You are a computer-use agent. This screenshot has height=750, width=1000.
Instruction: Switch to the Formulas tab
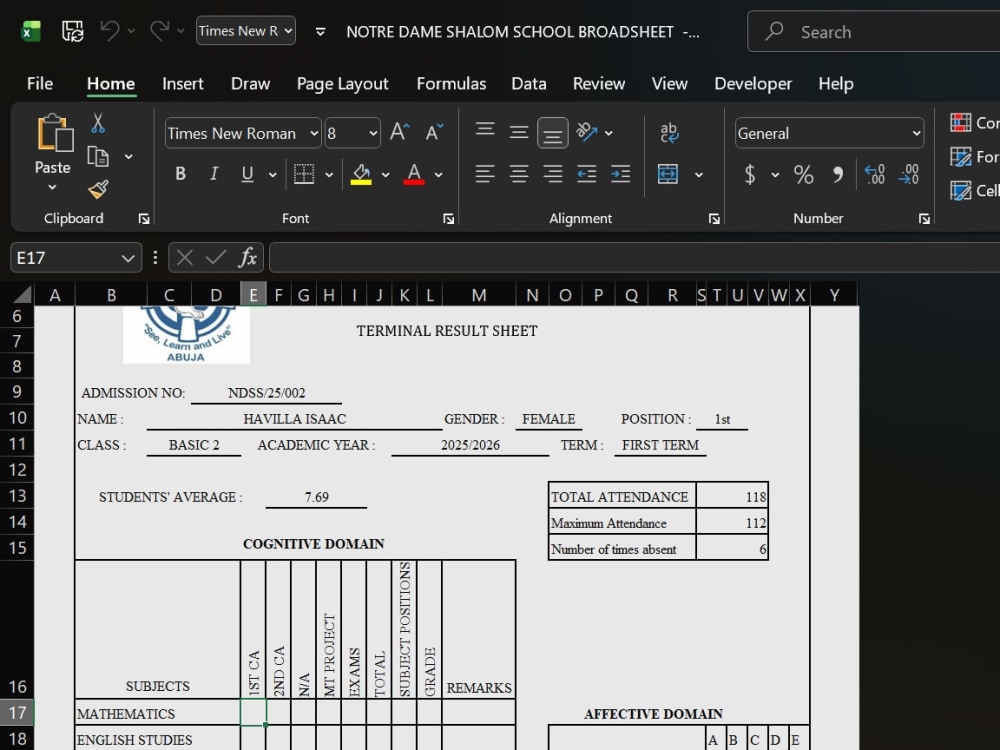click(x=451, y=84)
